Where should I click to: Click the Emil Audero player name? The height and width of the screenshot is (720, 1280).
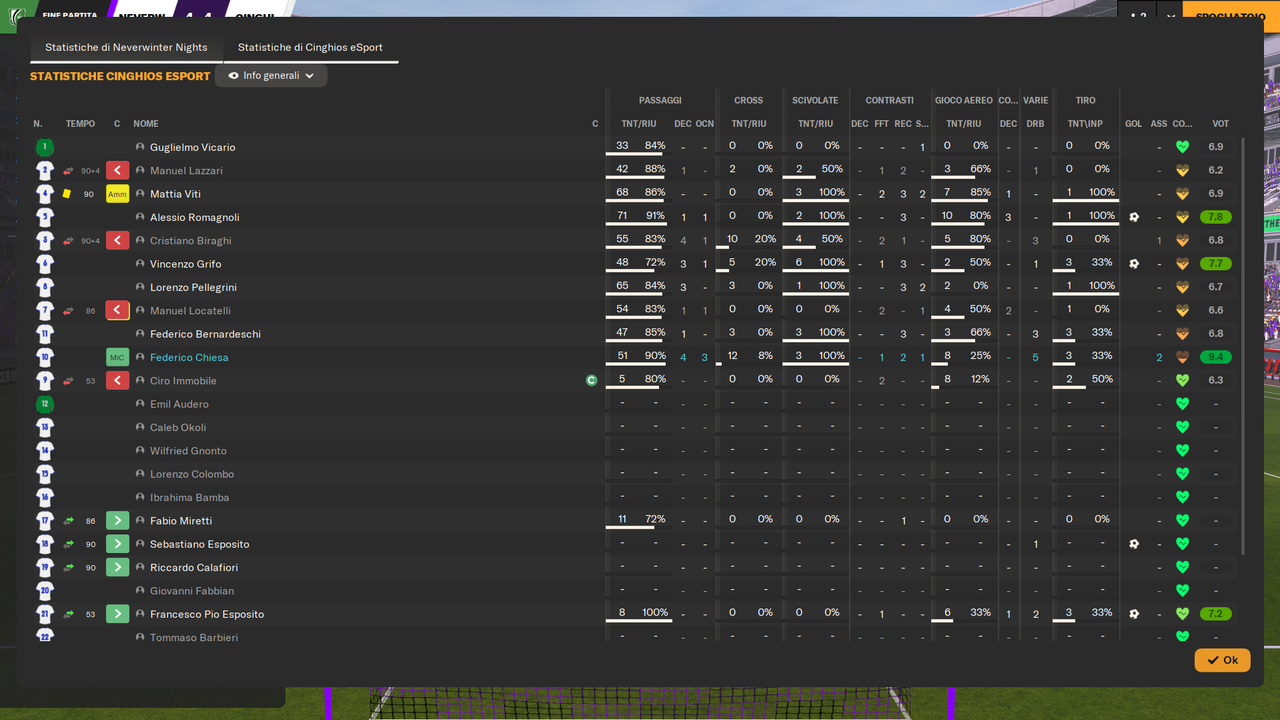179,404
